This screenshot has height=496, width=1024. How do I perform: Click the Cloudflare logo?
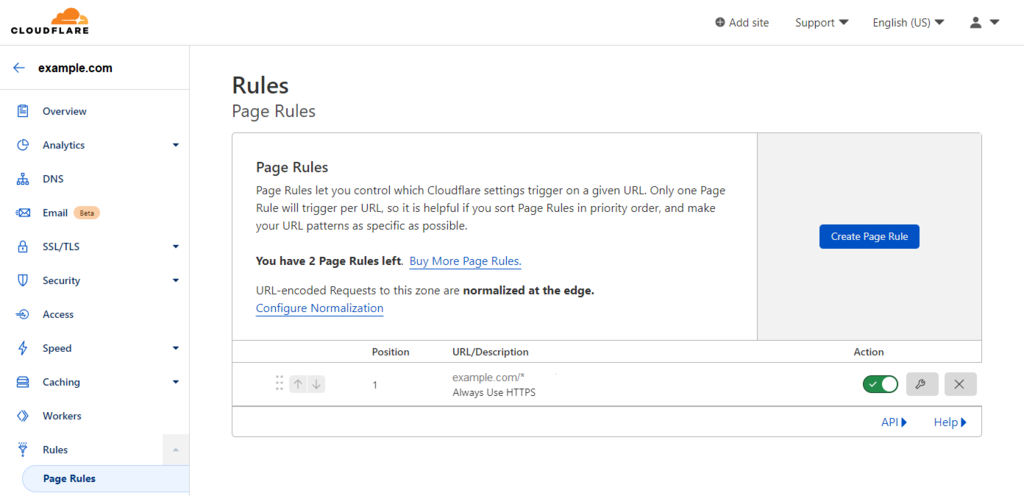(x=50, y=21)
